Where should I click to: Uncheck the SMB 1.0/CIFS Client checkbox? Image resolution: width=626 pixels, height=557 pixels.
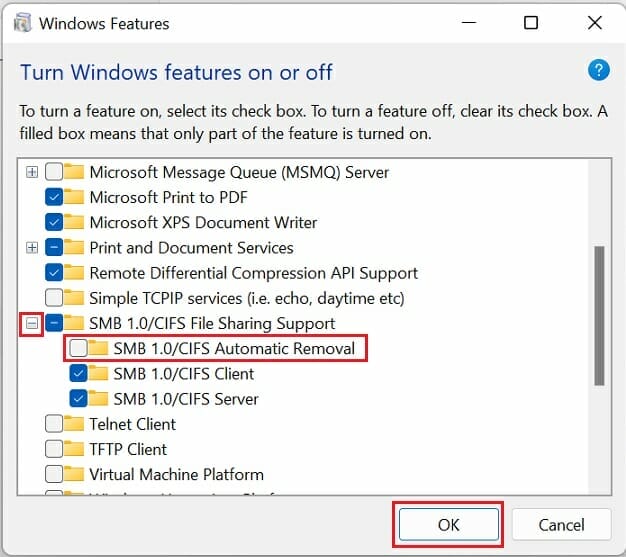78,373
